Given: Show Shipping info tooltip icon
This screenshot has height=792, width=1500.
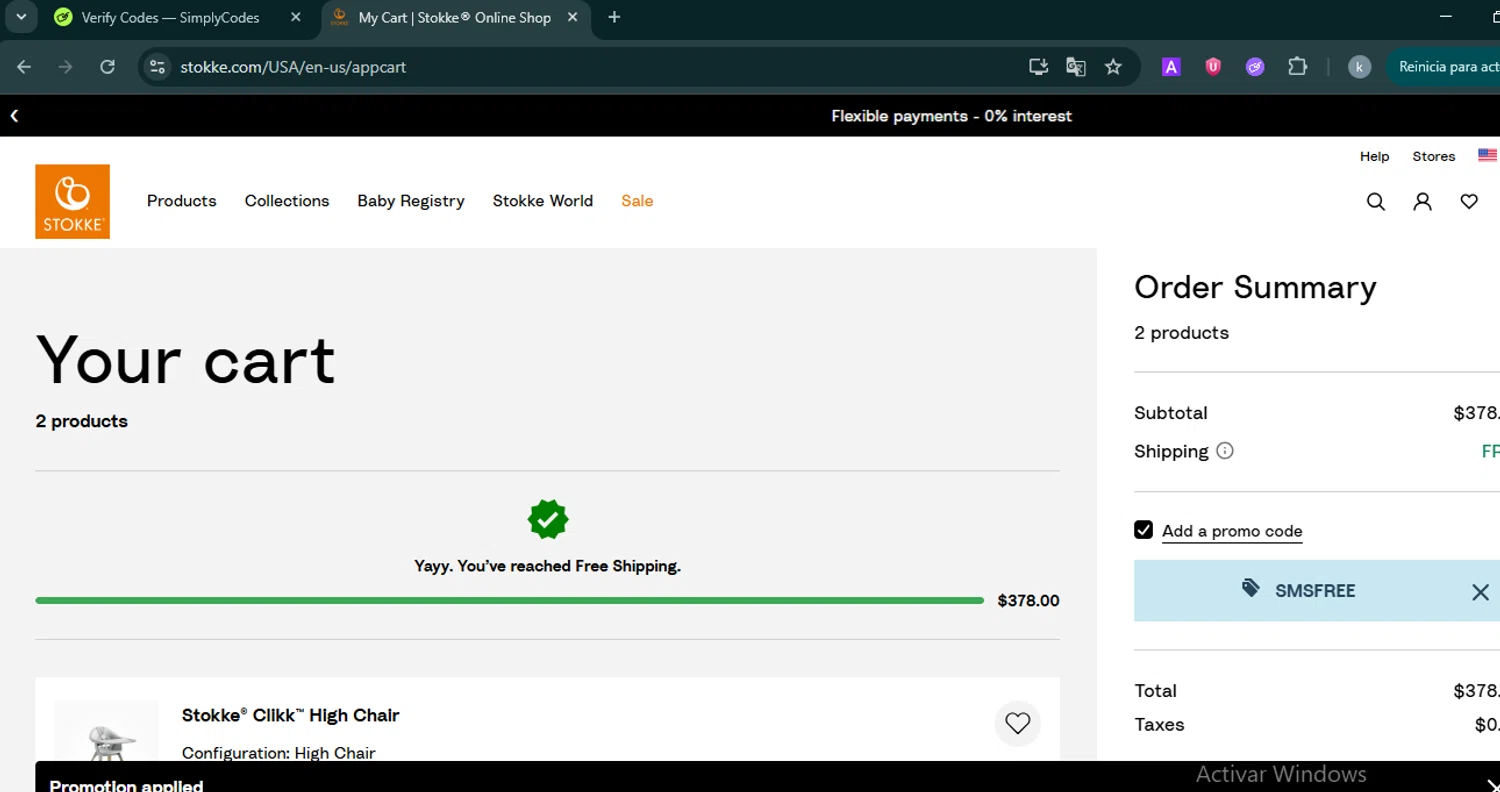Looking at the screenshot, I should (x=1225, y=451).
